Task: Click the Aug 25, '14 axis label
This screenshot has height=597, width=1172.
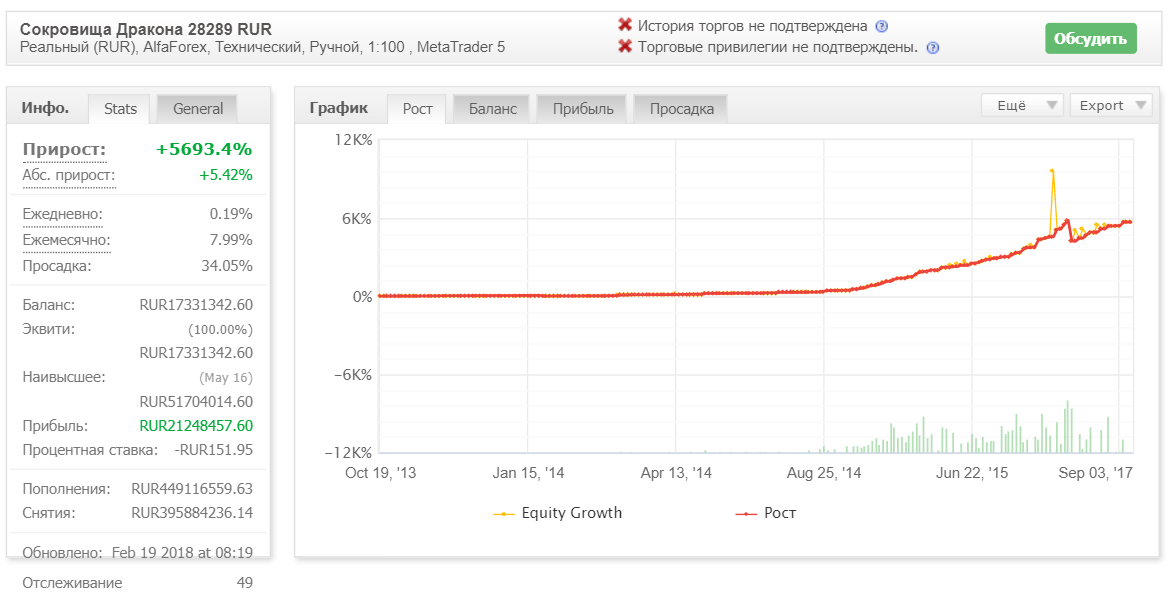Action: click(824, 473)
